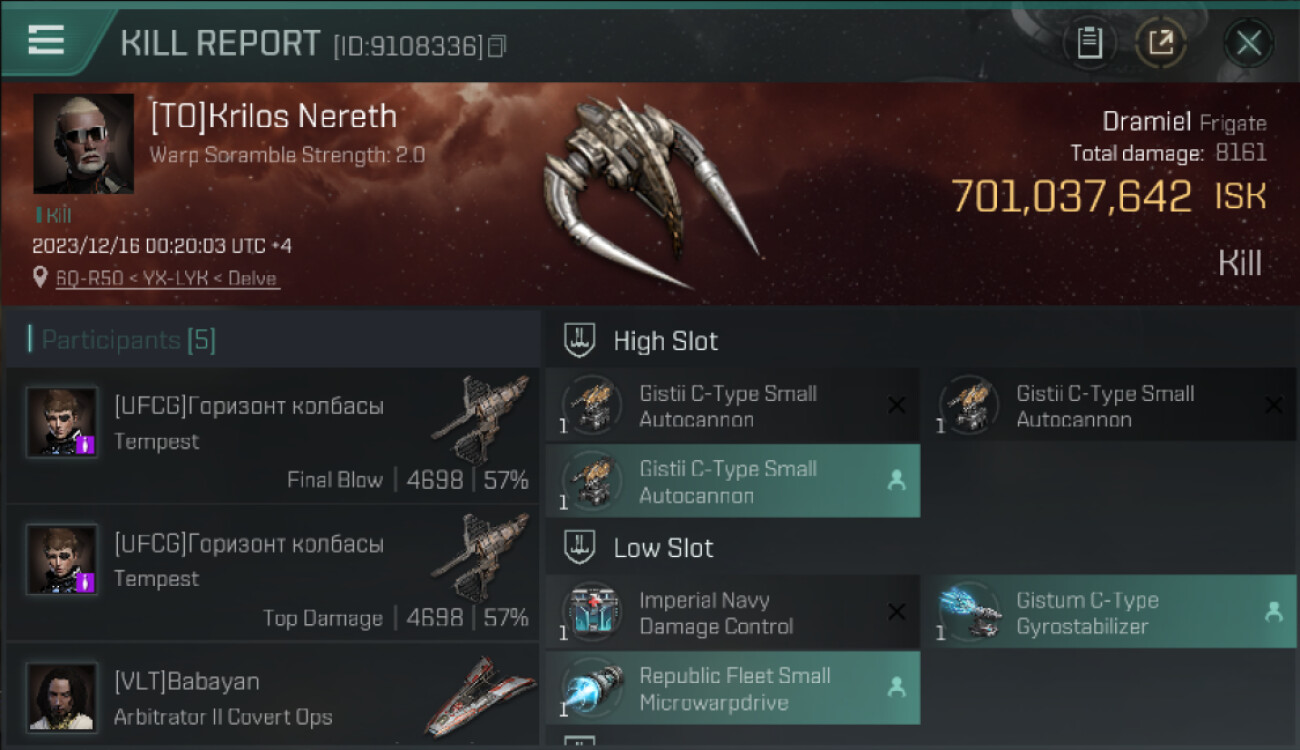Open the GQ-R5O Delve location link
This screenshot has height=750, width=1300.
(x=167, y=279)
